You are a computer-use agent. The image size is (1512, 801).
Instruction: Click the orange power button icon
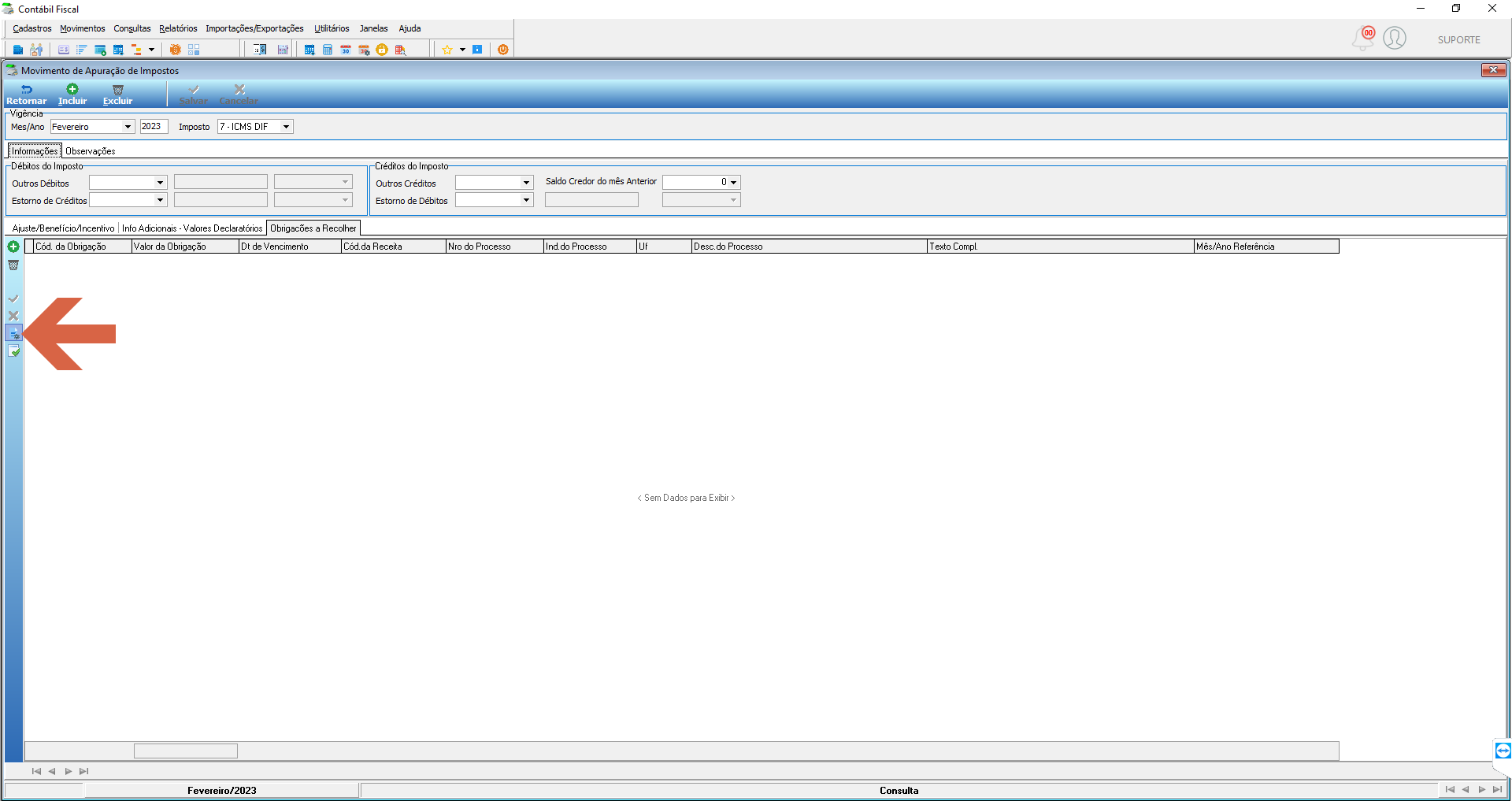pos(502,50)
